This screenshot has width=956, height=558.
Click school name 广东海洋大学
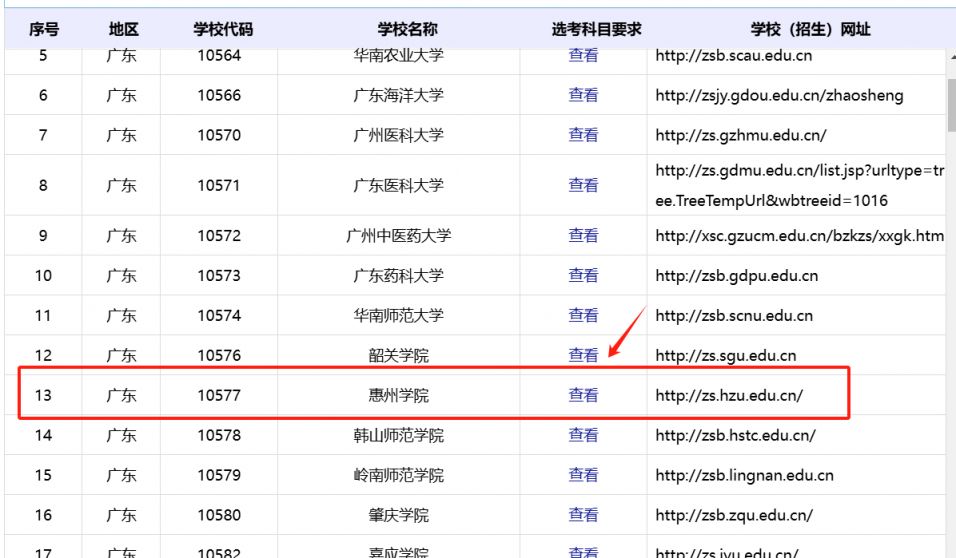pyautogui.click(x=399, y=95)
